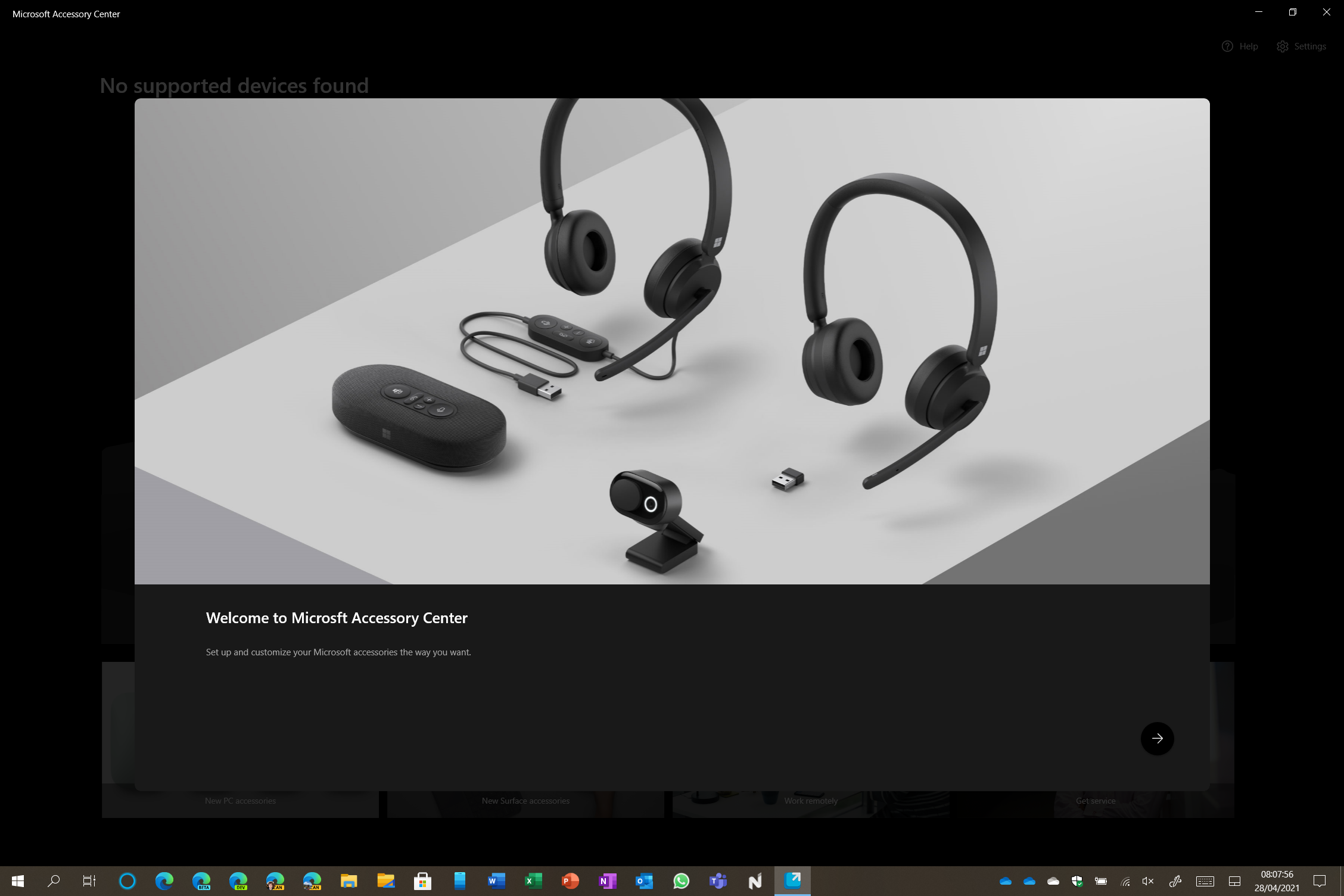
Task: Launch OneNote from the taskbar
Action: click(608, 881)
